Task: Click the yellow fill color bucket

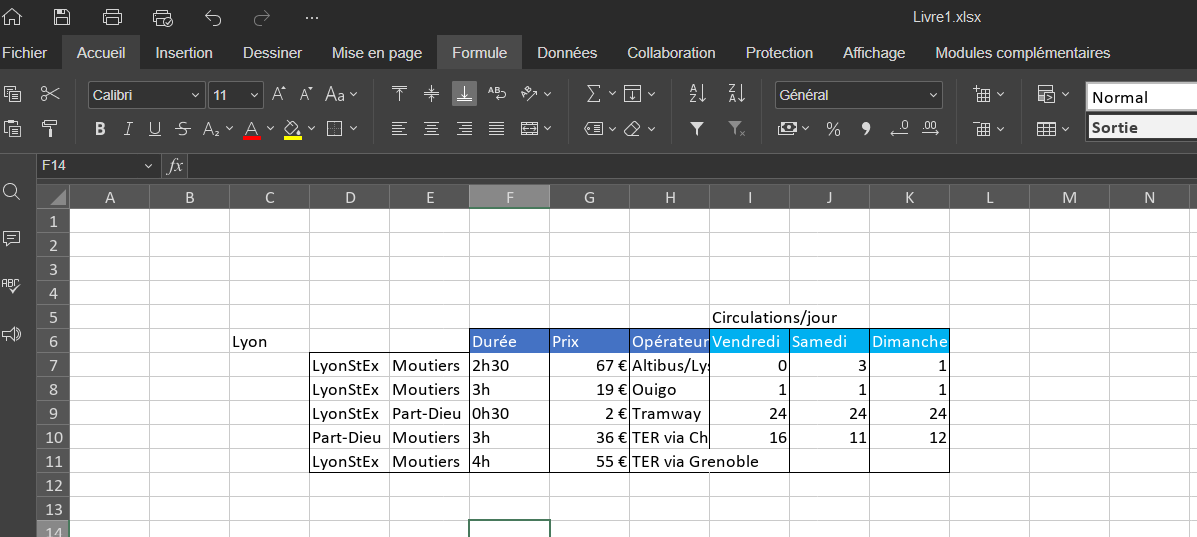Action: coord(292,129)
